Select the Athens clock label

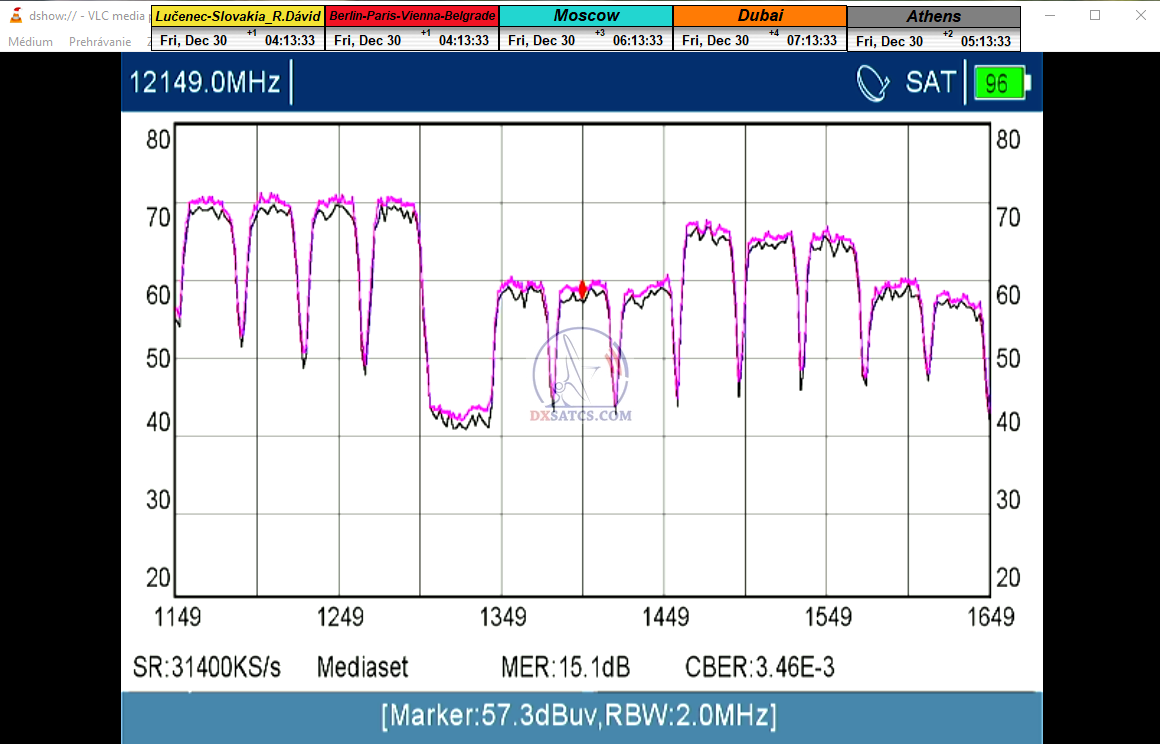click(x=934, y=17)
